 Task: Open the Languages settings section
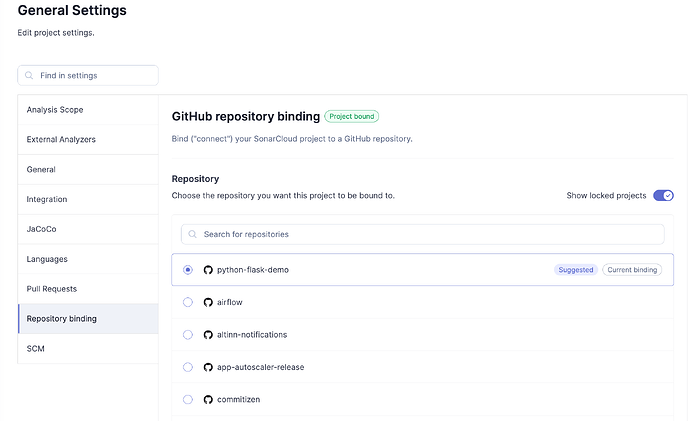[88, 259]
